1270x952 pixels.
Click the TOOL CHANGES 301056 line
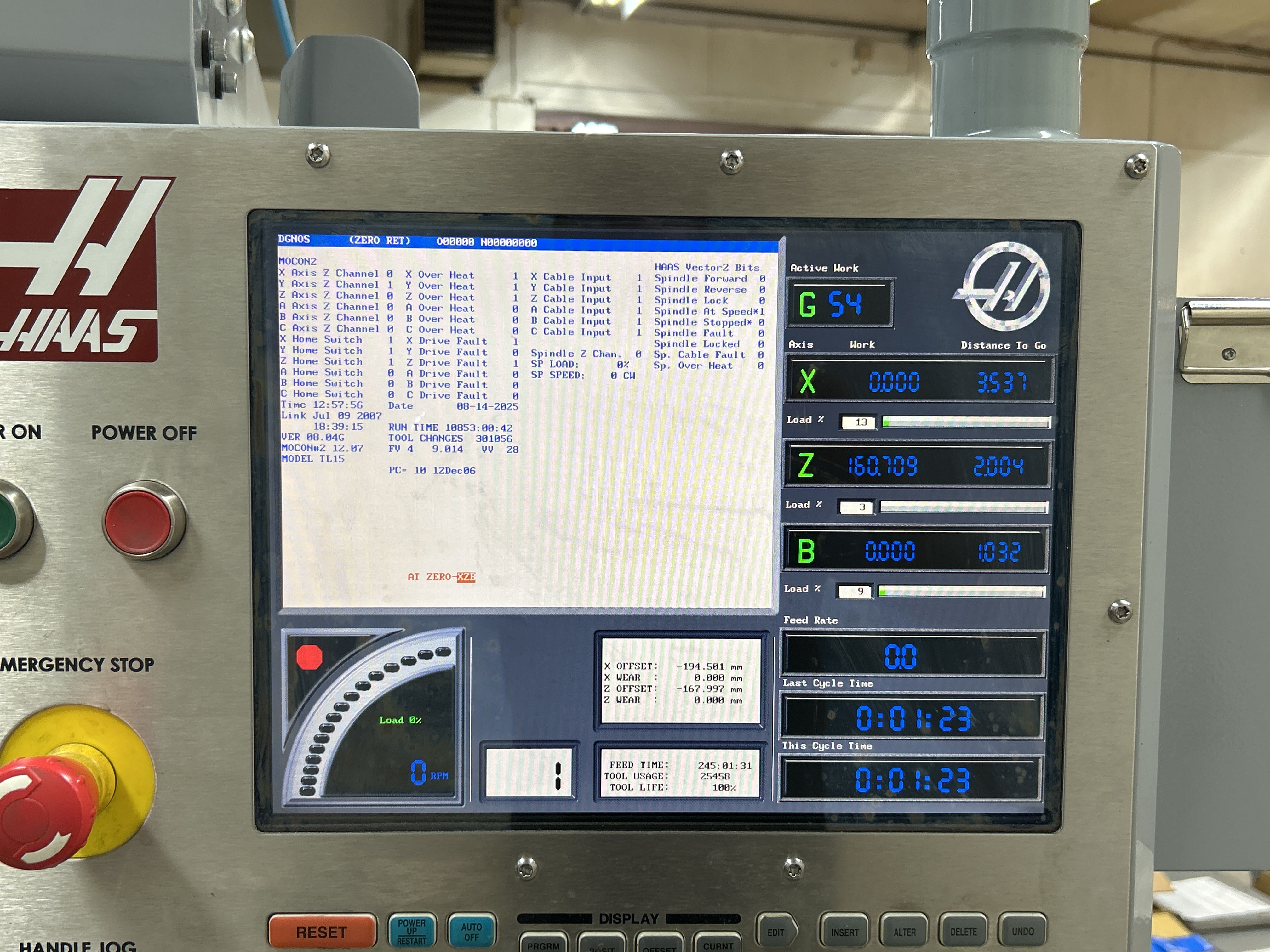click(x=450, y=439)
